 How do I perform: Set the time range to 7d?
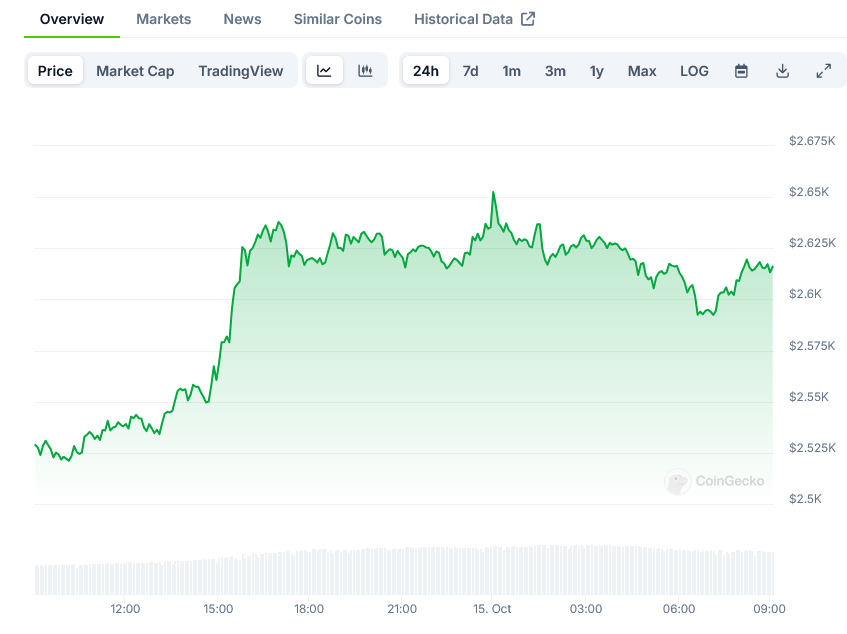pyautogui.click(x=470, y=71)
